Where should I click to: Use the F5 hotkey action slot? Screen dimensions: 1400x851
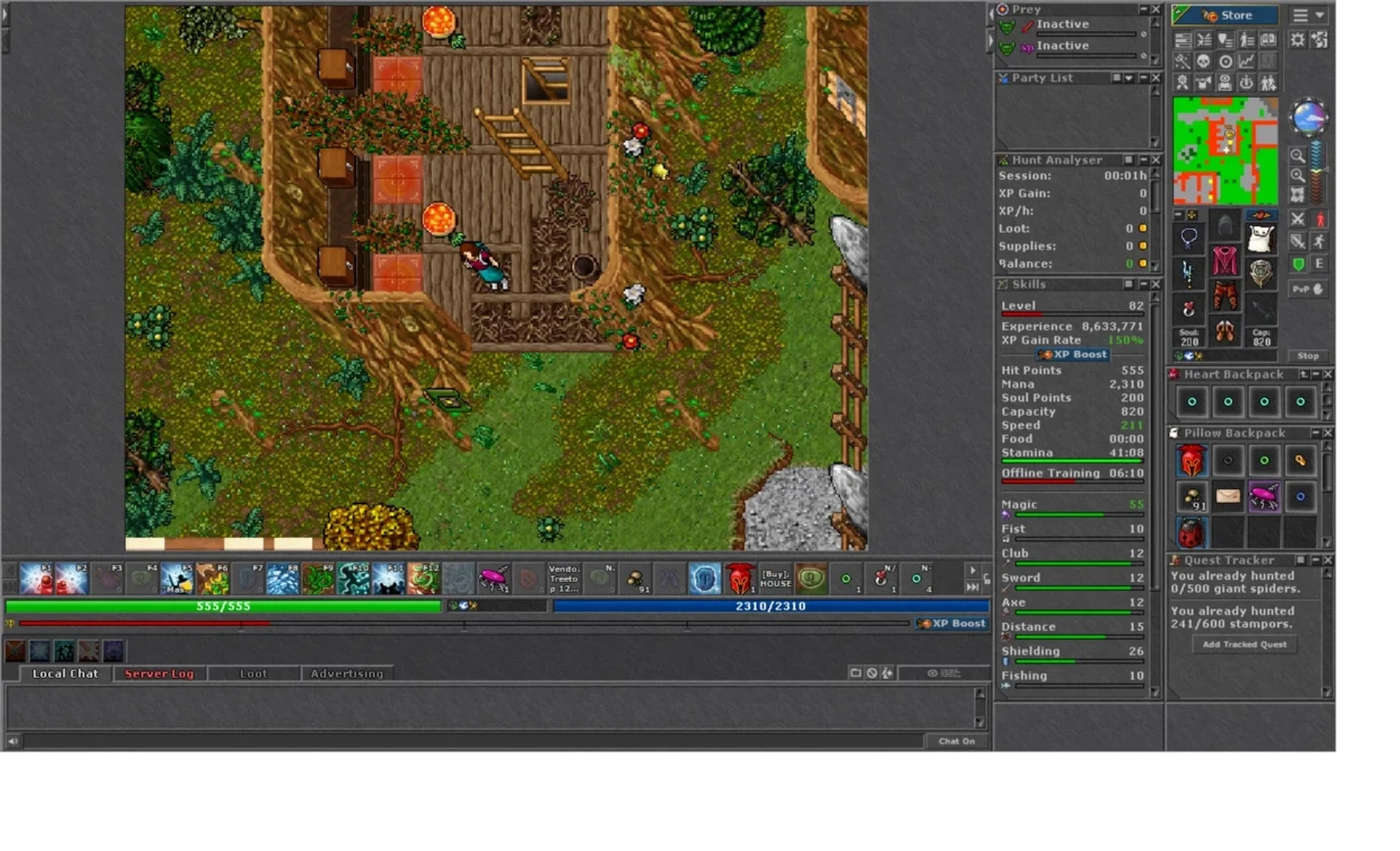(x=178, y=579)
